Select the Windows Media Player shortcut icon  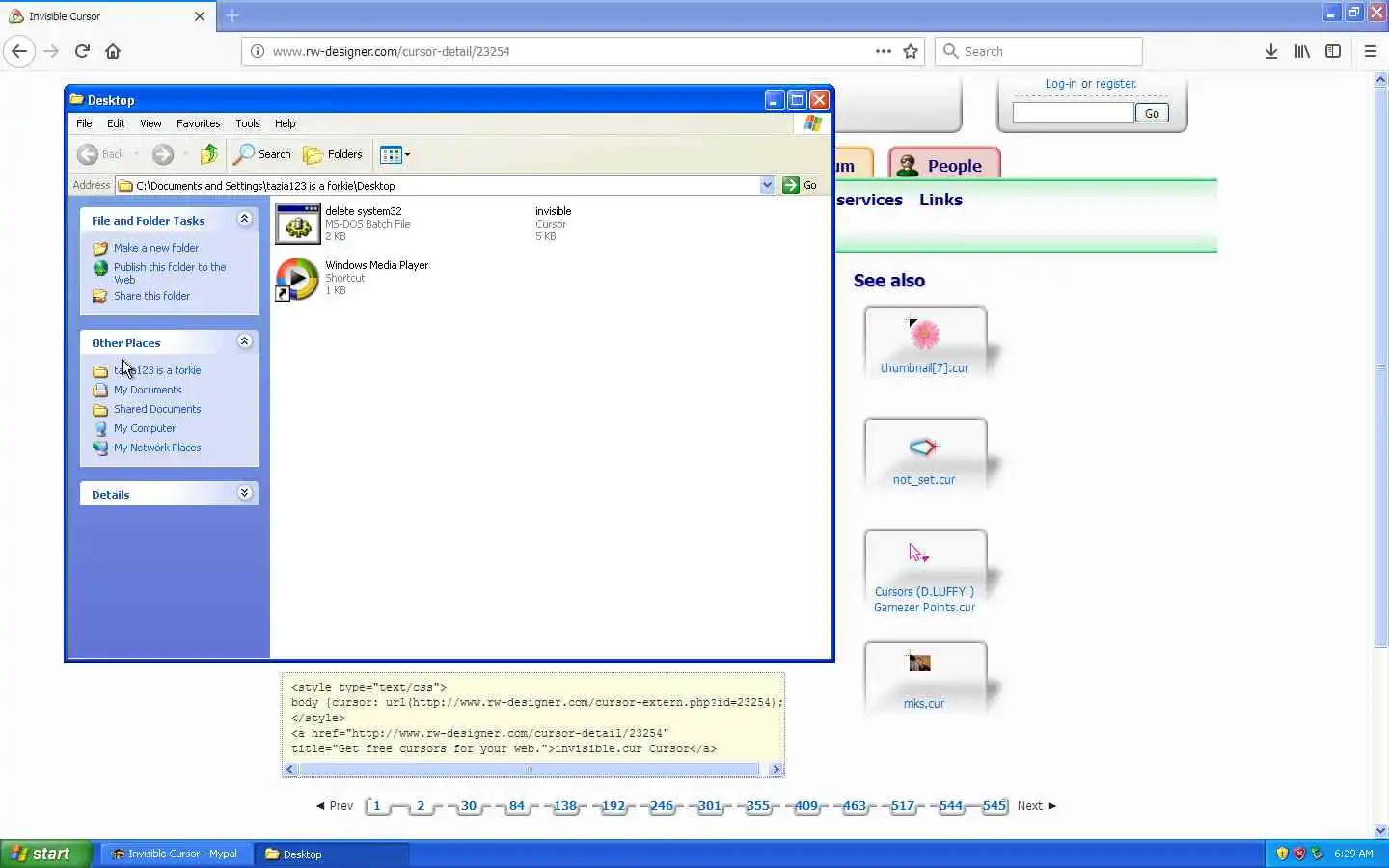click(297, 280)
